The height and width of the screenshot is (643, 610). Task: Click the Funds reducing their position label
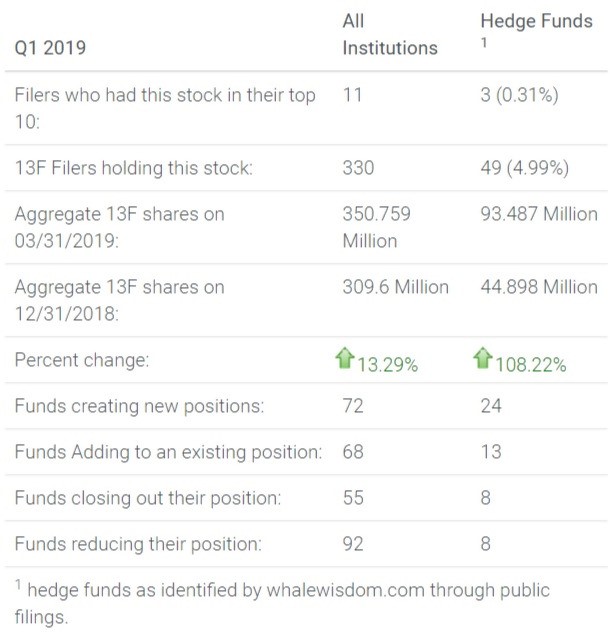pos(138,544)
